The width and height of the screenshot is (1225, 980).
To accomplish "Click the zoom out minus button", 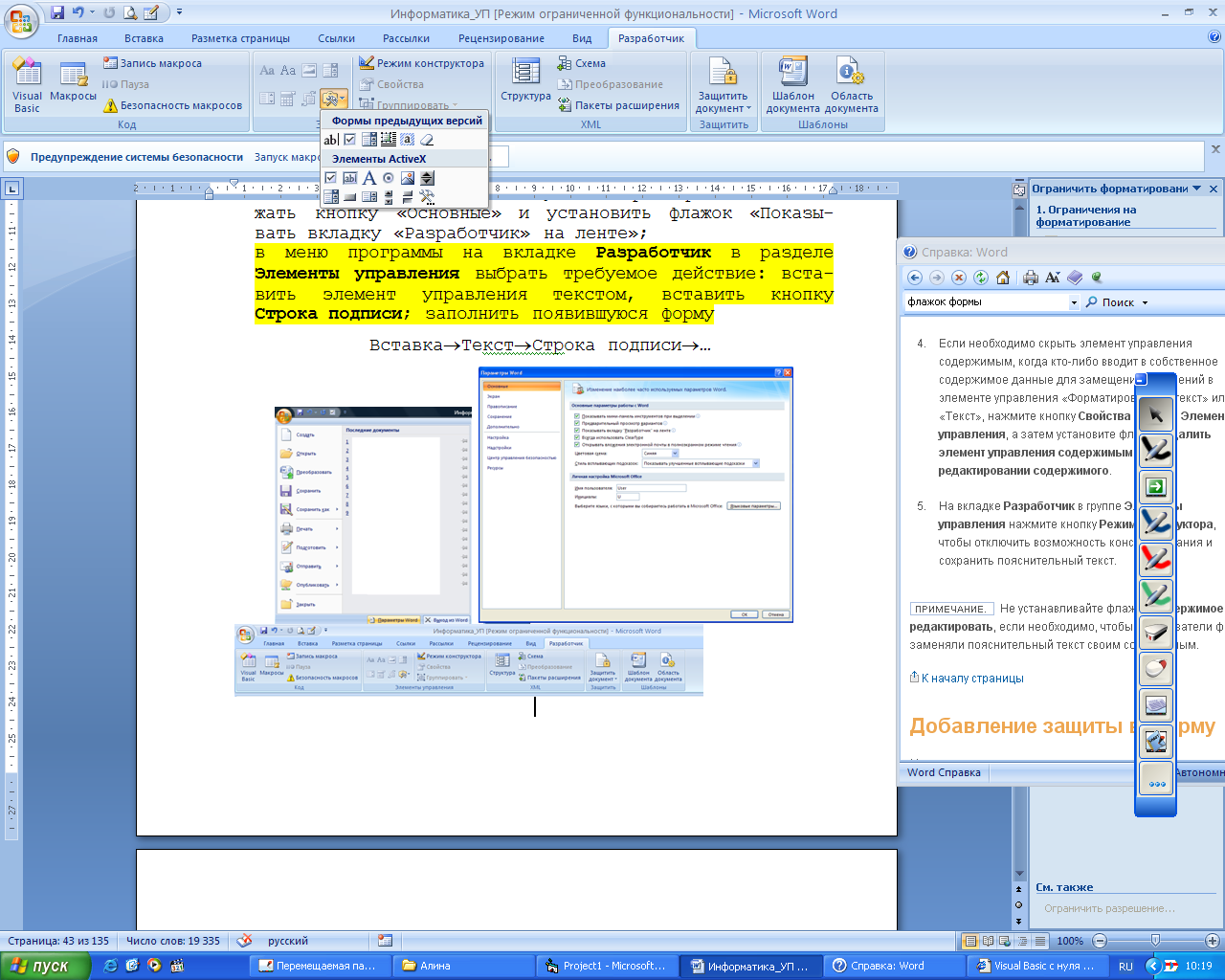I will click(1100, 941).
